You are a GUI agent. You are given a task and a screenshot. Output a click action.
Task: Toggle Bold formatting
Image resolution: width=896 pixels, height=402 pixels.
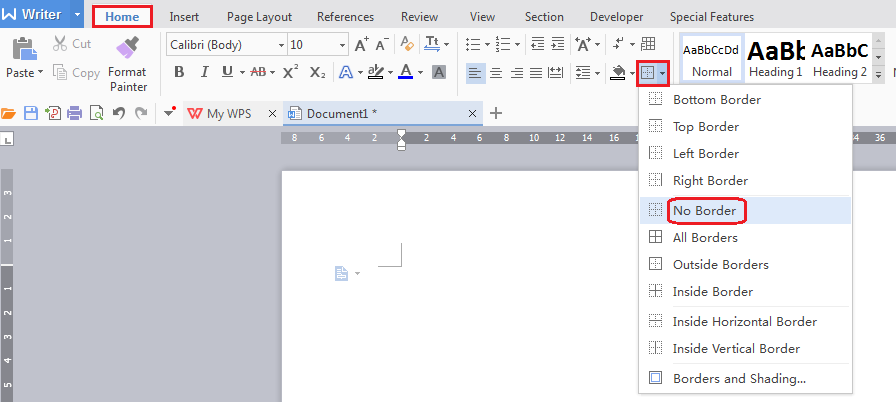click(179, 72)
